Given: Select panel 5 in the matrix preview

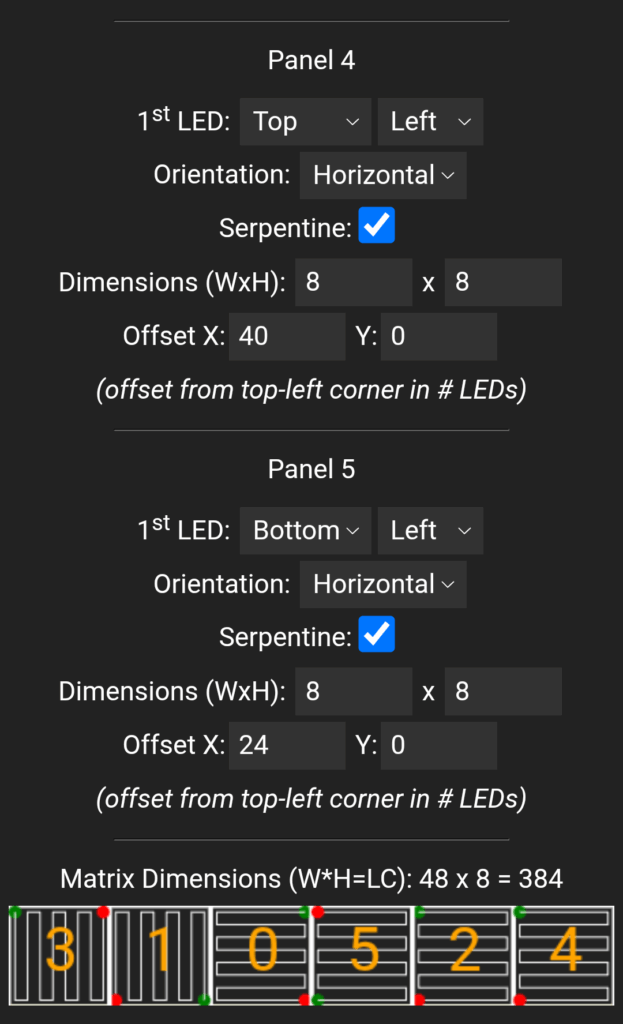Looking at the screenshot, I should (x=362, y=955).
